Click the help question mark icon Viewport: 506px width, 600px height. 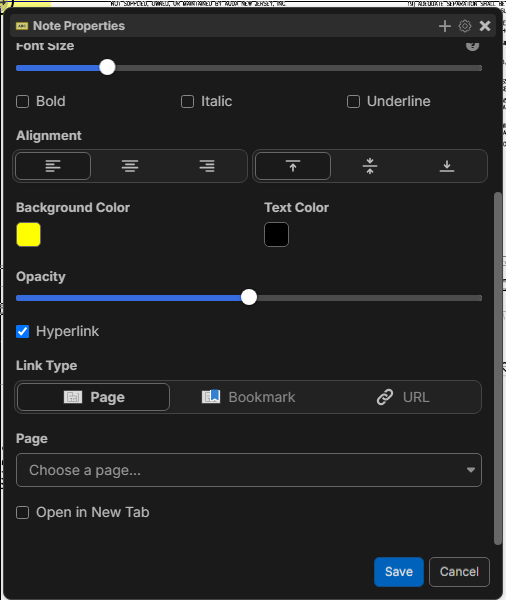click(x=472, y=46)
